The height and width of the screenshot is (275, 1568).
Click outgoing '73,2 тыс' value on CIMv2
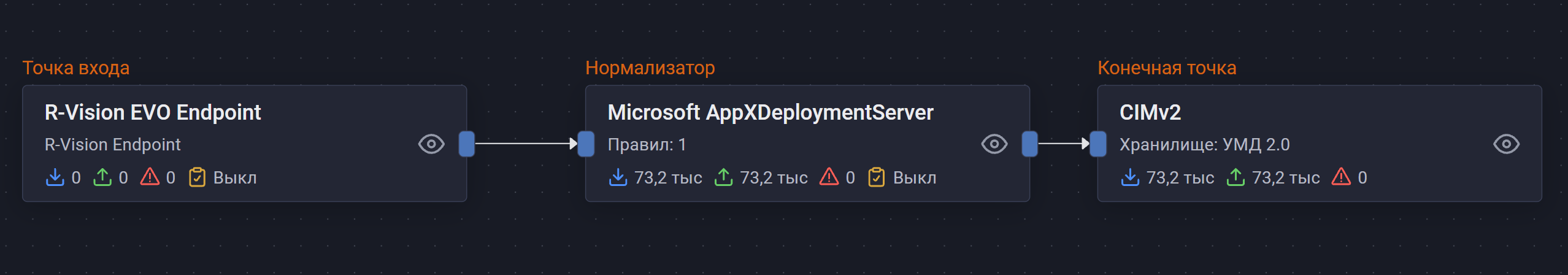(x=1286, y=178)
